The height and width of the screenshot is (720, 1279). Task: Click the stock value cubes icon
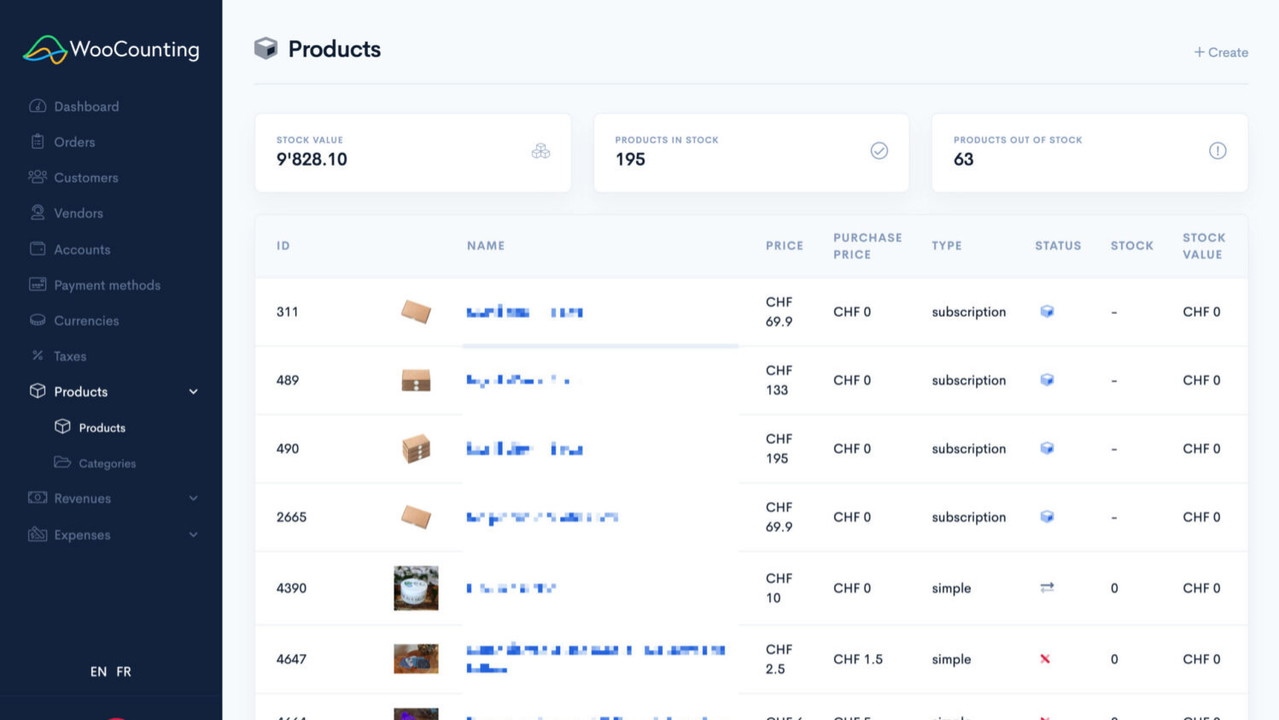point(541,151)
